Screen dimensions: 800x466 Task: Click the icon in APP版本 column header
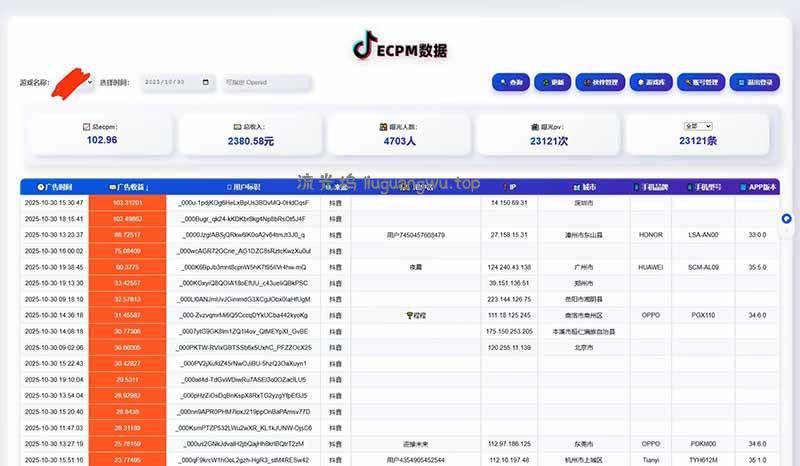click(x=741, y=187)
